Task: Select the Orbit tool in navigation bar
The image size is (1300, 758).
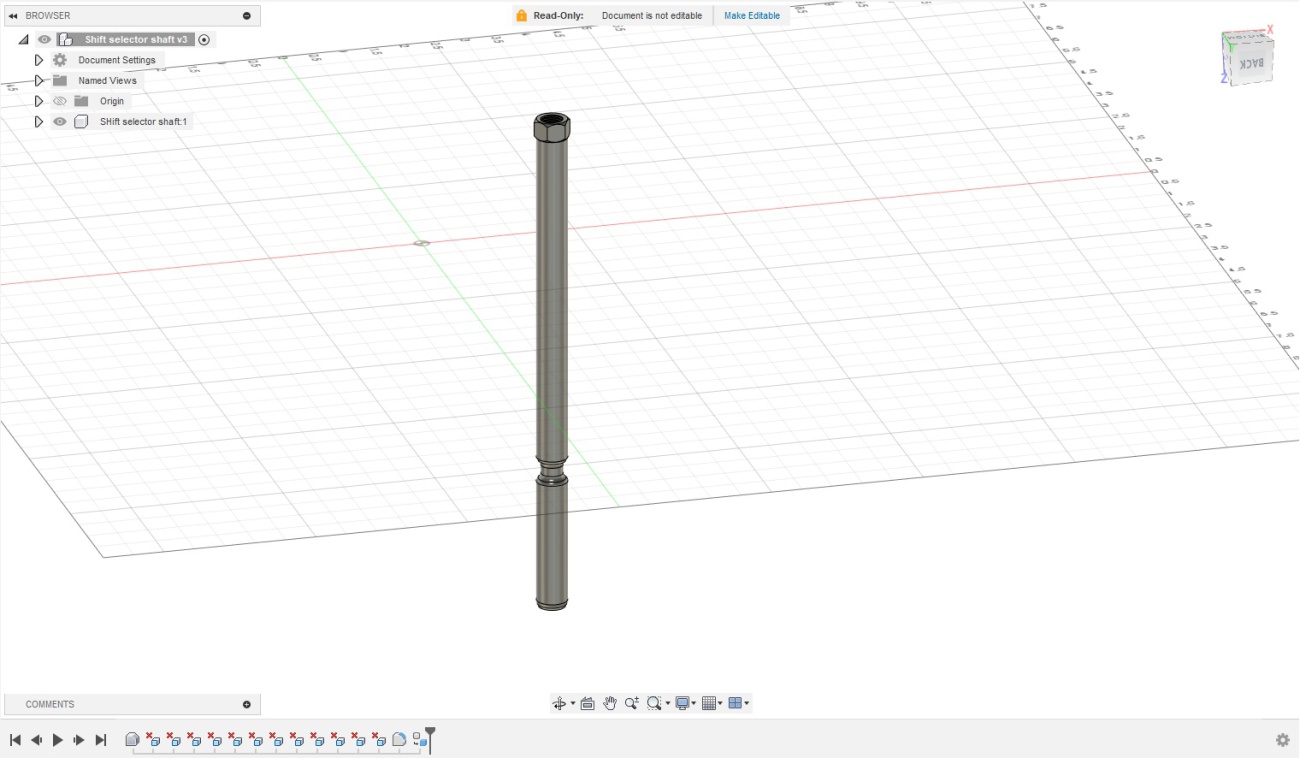Action: pyautogui.click(x=559, y=704)
